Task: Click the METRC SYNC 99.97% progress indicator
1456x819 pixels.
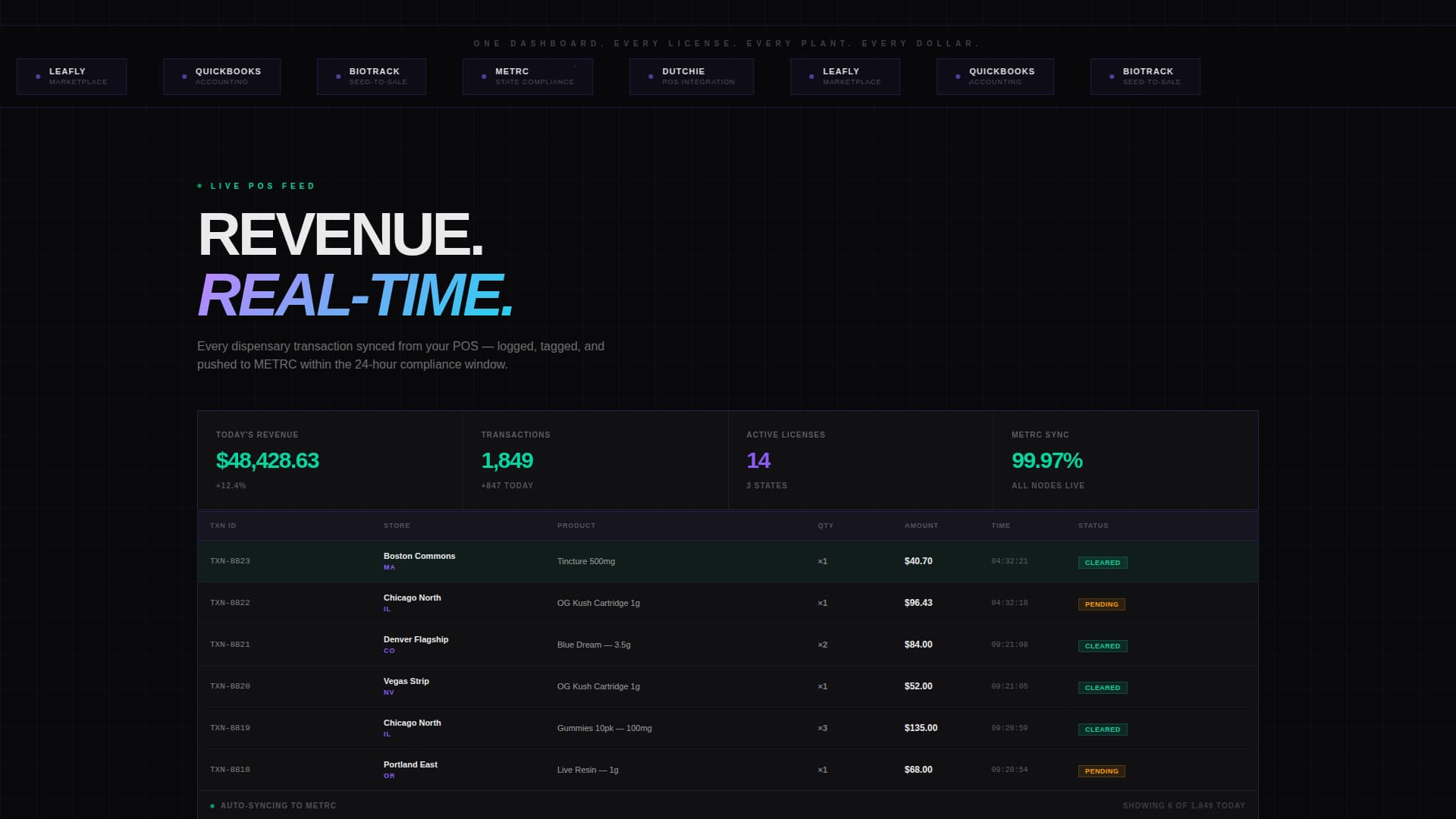Action: tap(1046, 460)
